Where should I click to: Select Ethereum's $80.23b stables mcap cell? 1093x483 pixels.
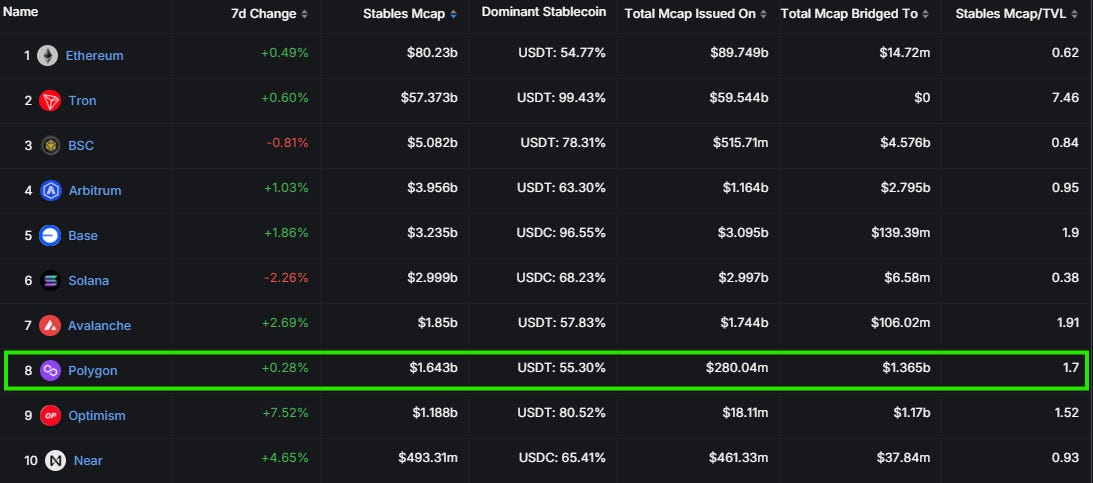click(x=432, y=53)
